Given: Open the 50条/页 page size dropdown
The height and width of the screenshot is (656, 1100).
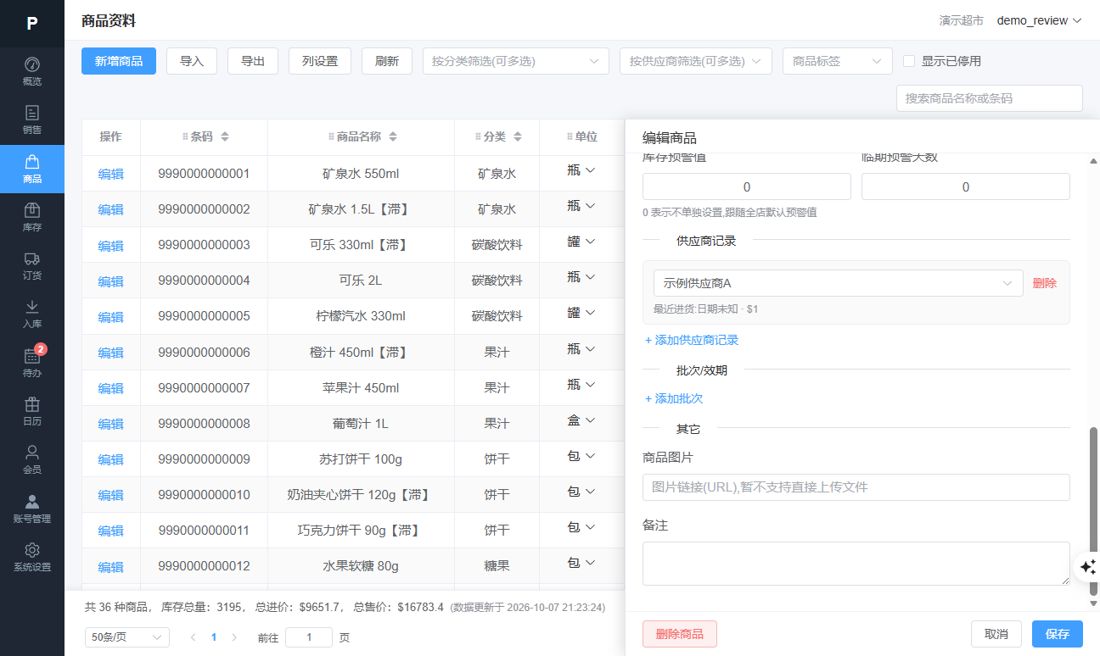Looking at the screenshot, I should point(127,637).
